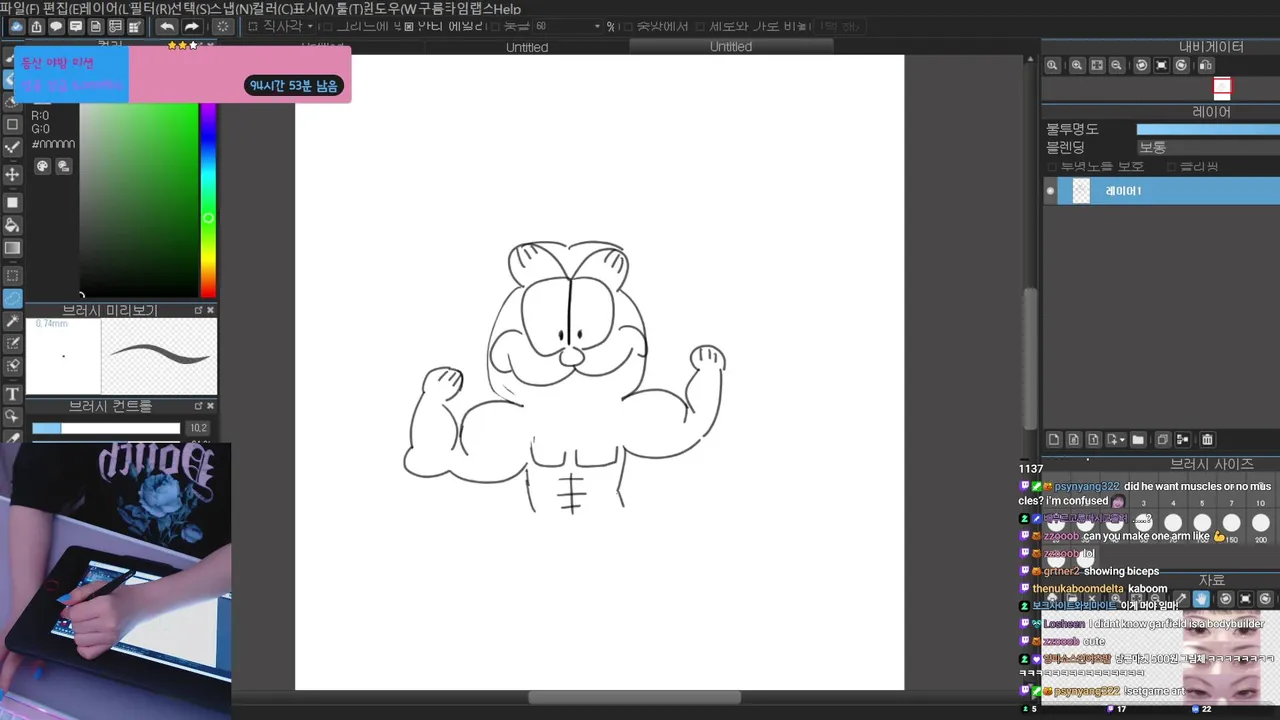The width and height of the screenshot is (1280, 720).
Task: Select the Magic Wand tool
Action: pos(12,321)
